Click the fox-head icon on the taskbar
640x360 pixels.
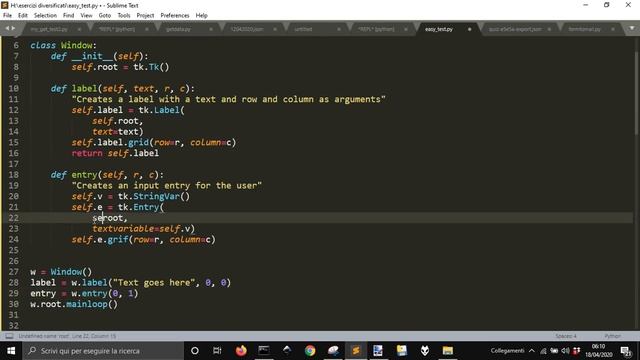[425, 351]
